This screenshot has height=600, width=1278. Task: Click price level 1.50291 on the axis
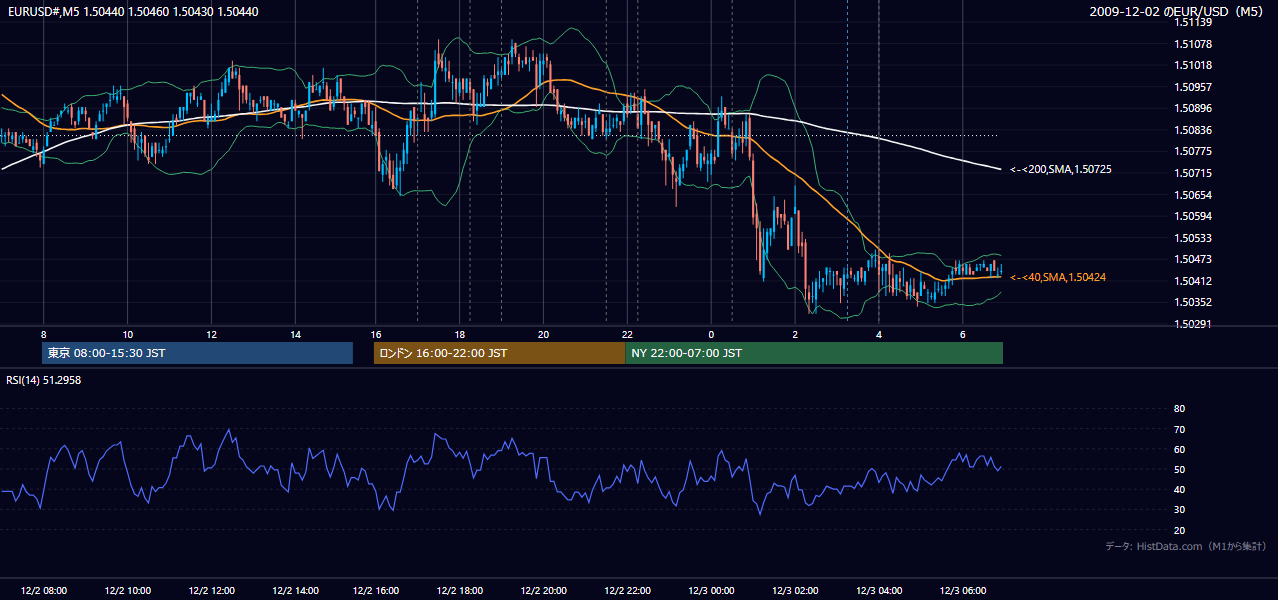pos(1194,324)
